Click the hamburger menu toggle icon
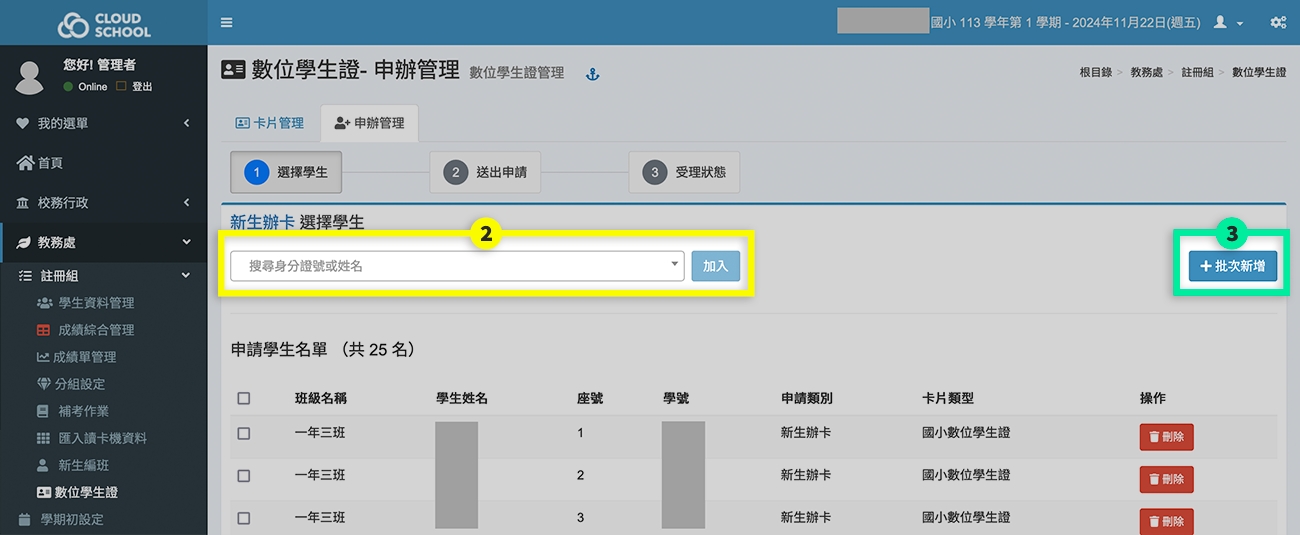The width and height of the screenshot is (1300, 535). (x=226, y=22)
